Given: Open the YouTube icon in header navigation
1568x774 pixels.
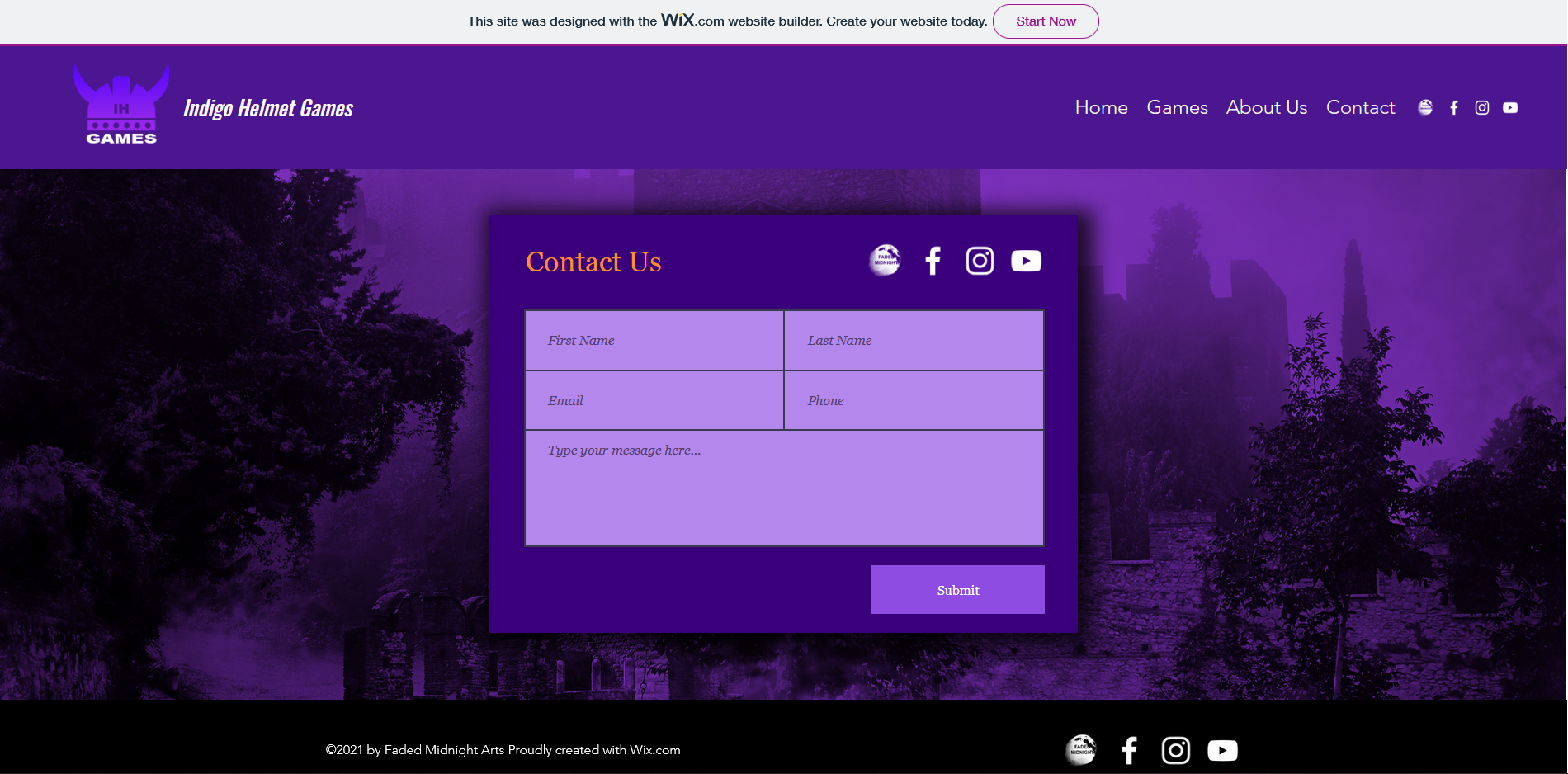Looking at the screenshot, I should [x=1510, y=107].
